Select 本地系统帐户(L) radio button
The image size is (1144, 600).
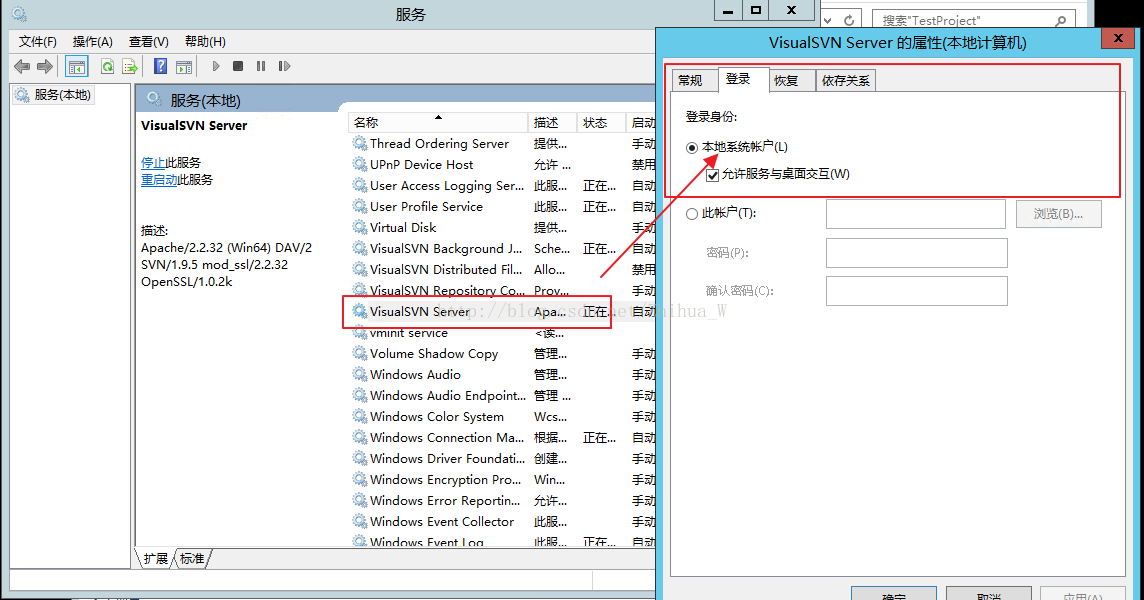click(692, 147)
